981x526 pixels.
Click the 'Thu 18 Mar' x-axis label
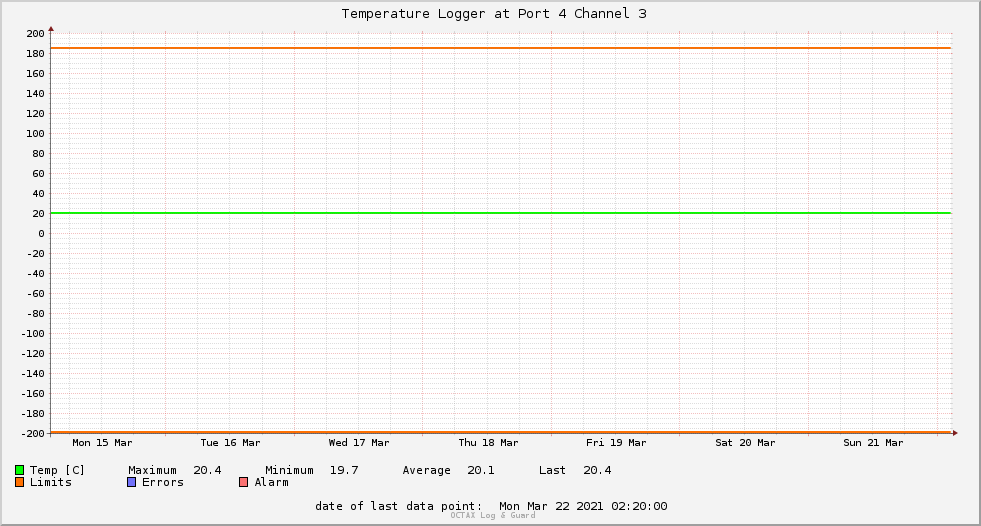pos(488,443)
